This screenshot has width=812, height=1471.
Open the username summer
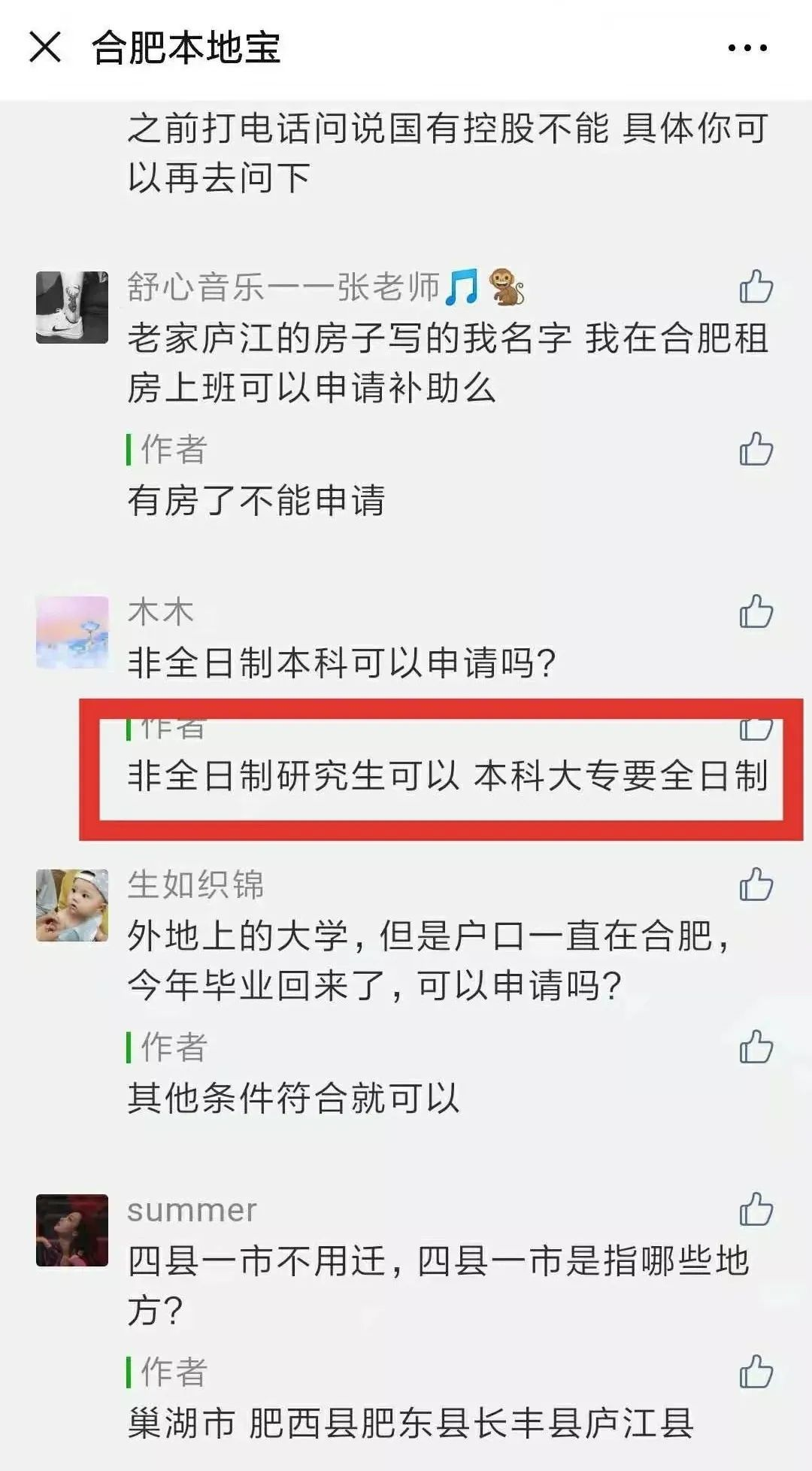pyautogui.click(x=192, y=1210)
